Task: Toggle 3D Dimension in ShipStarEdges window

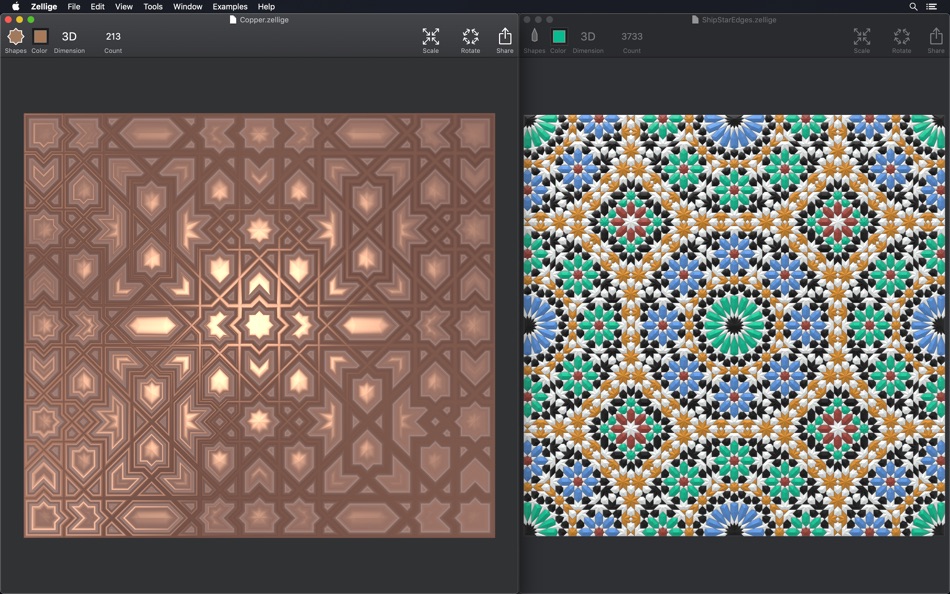Action: 588,37
